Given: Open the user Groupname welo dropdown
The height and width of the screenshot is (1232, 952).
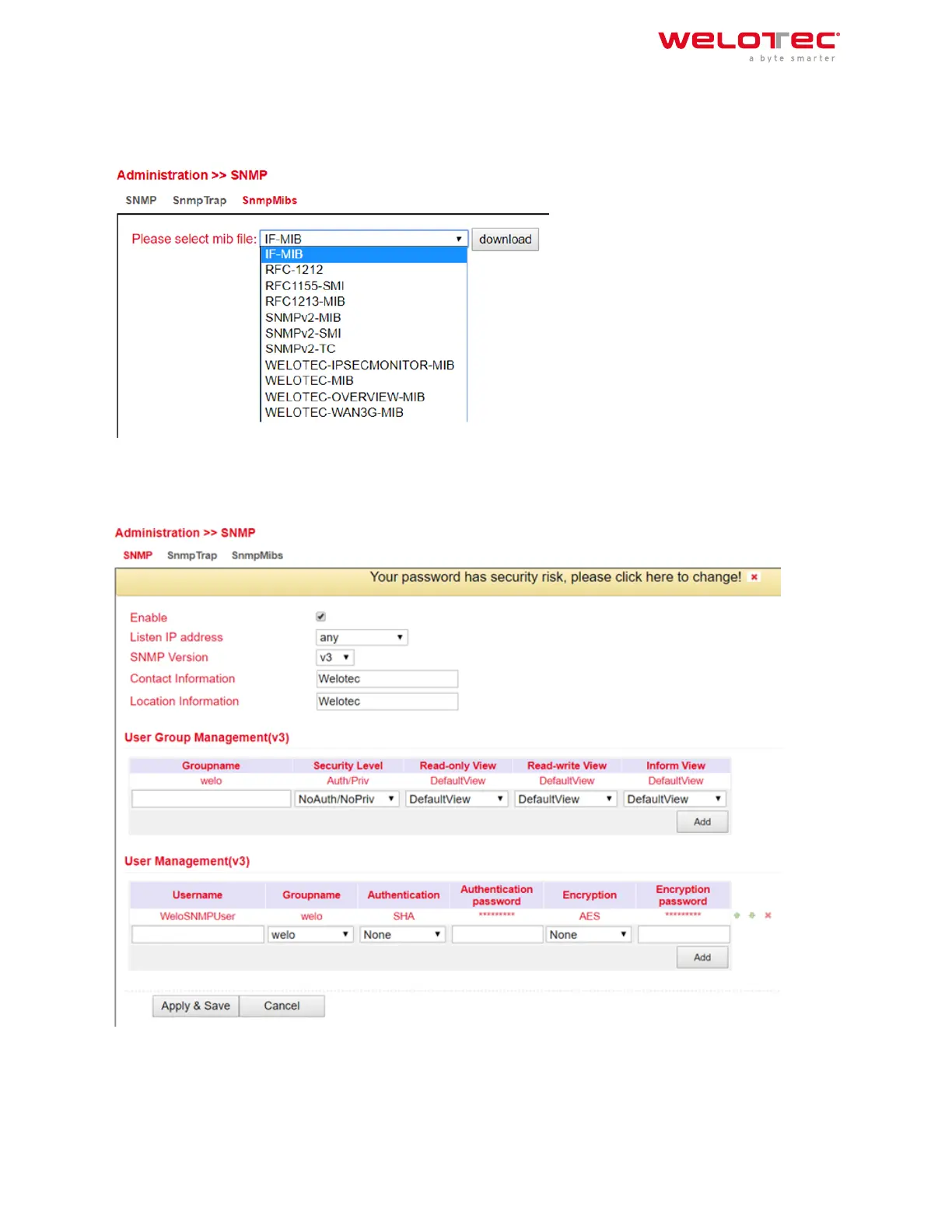Looking at the screenshot, I should pyautogui.click(x=311, y=935).
